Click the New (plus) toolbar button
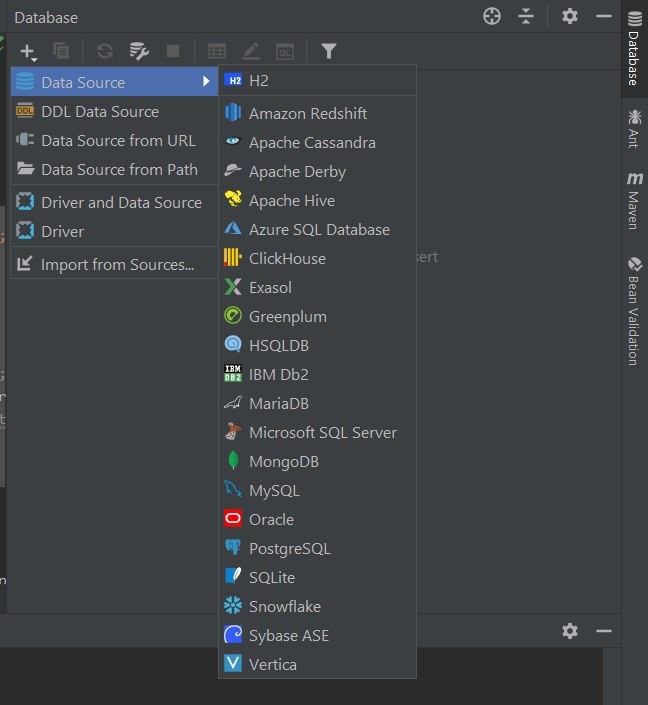The image size is (648, 705). (28, 51)
